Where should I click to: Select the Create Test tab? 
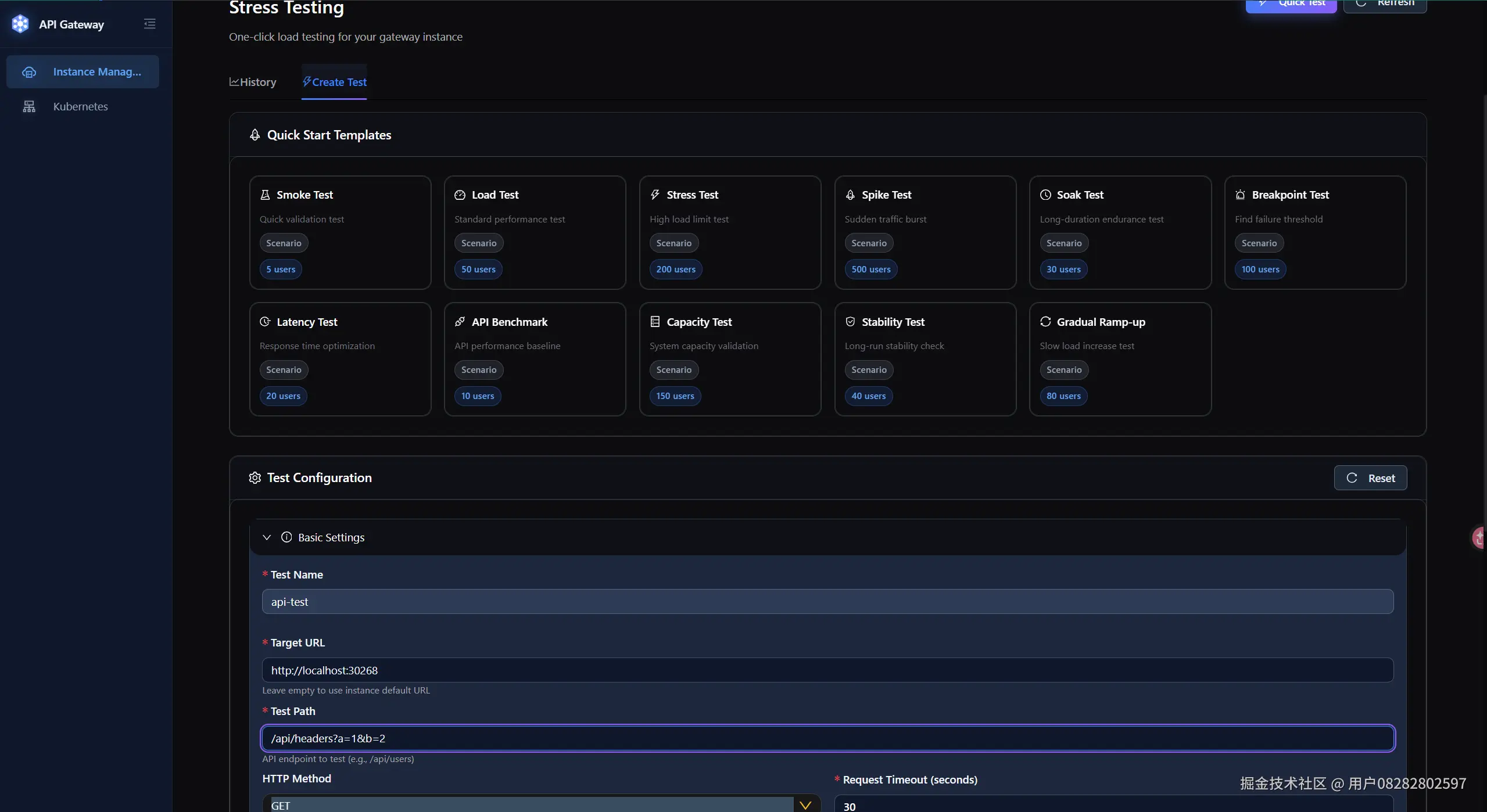334,82
